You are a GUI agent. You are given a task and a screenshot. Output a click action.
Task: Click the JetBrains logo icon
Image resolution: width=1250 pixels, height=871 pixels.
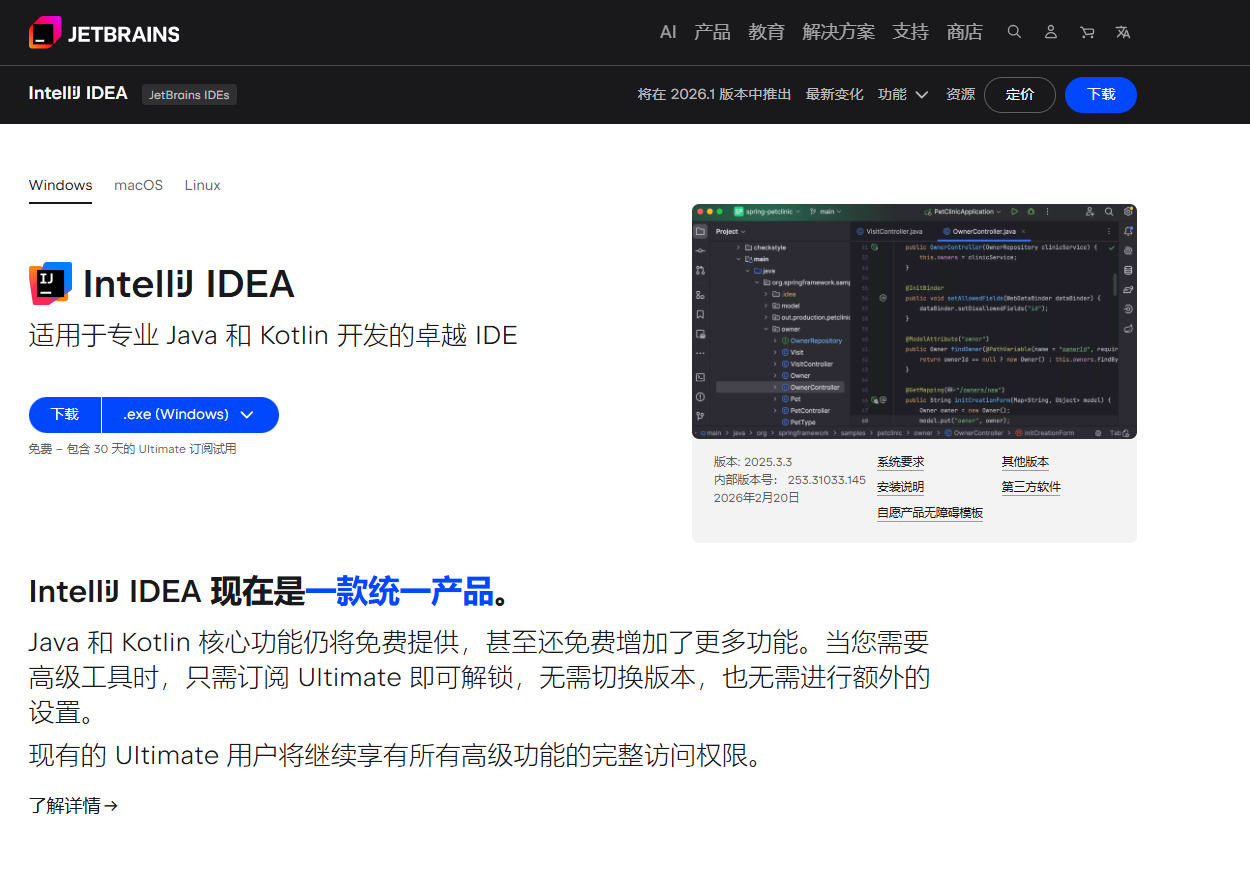45,33
